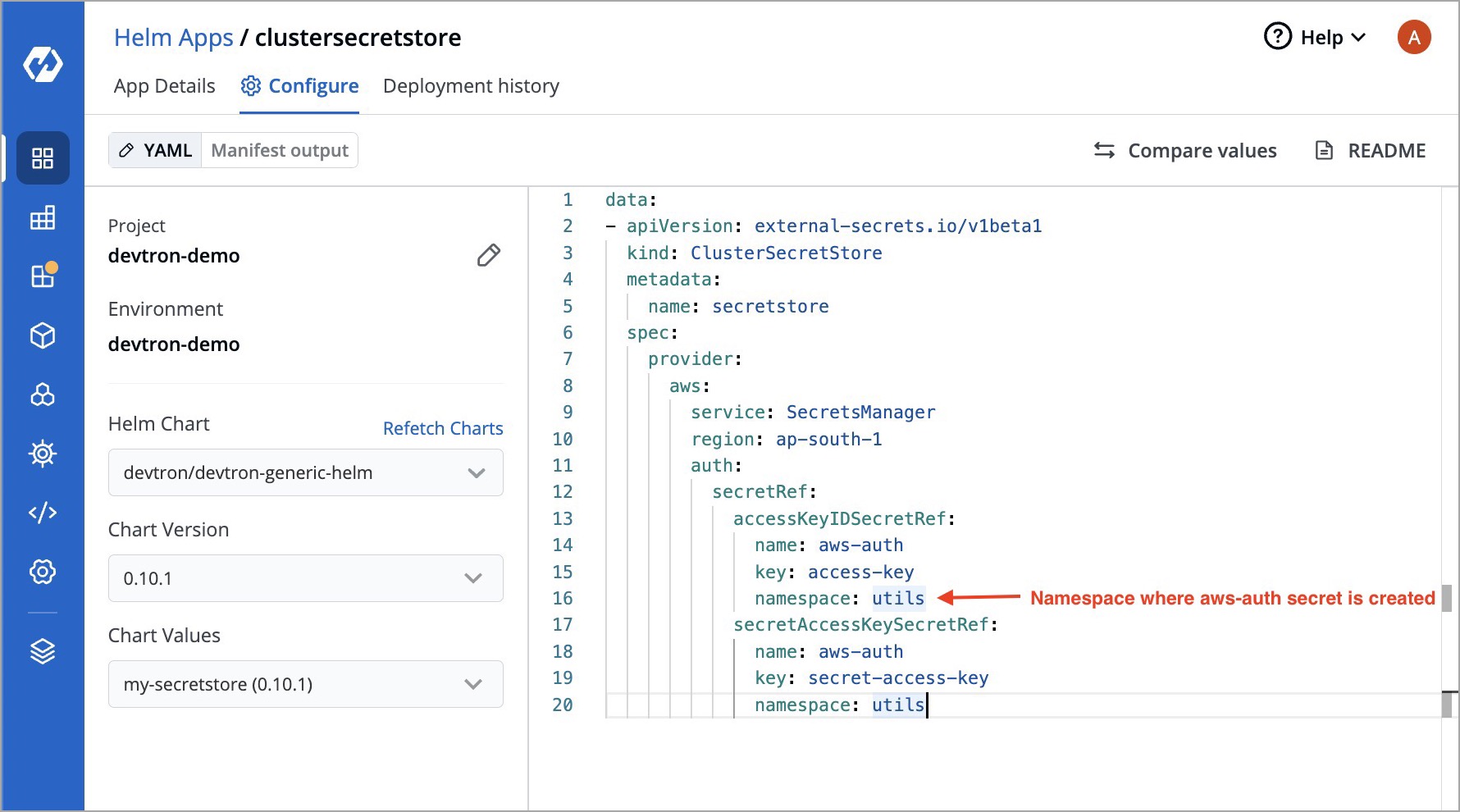The image size is (1460, 812).
Task: Select the YAML editing mode
Action: click(156, 150)
